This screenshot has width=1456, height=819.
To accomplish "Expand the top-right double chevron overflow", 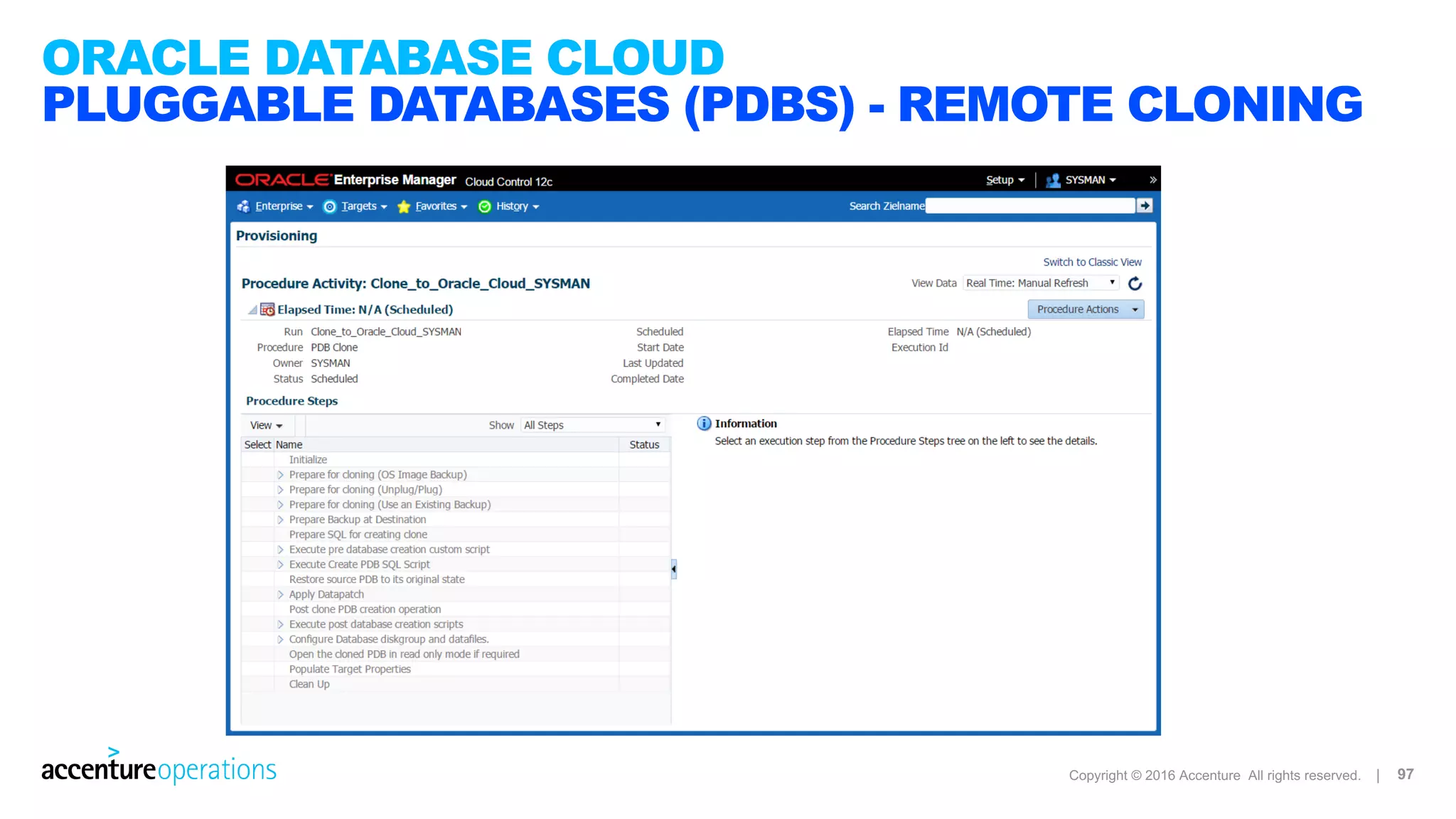I will pyautogui.click(x=1152, y=180).
